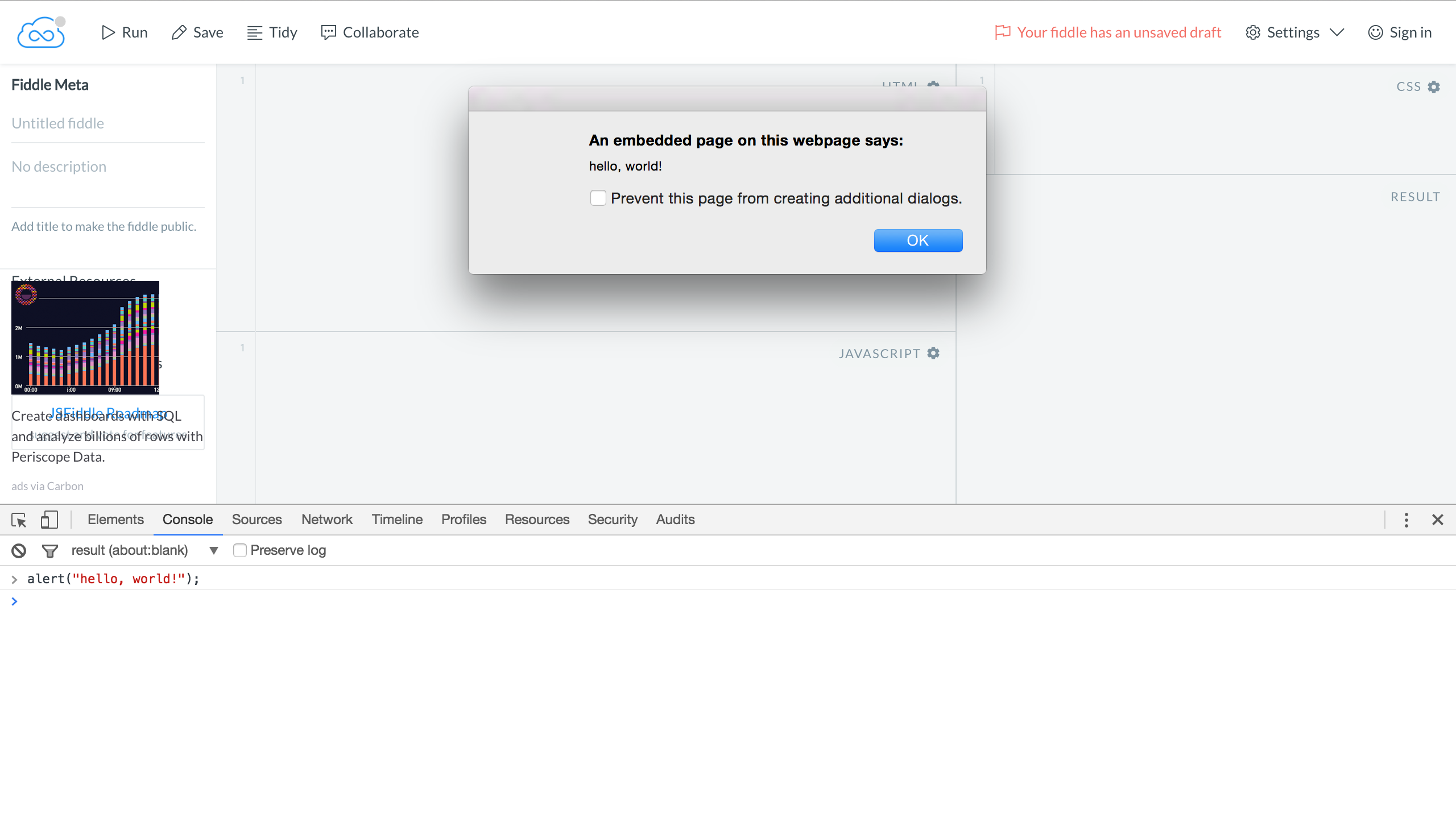Click the Fiddle Meta heading
1456x830 pixels.
(x=50, y=85)
